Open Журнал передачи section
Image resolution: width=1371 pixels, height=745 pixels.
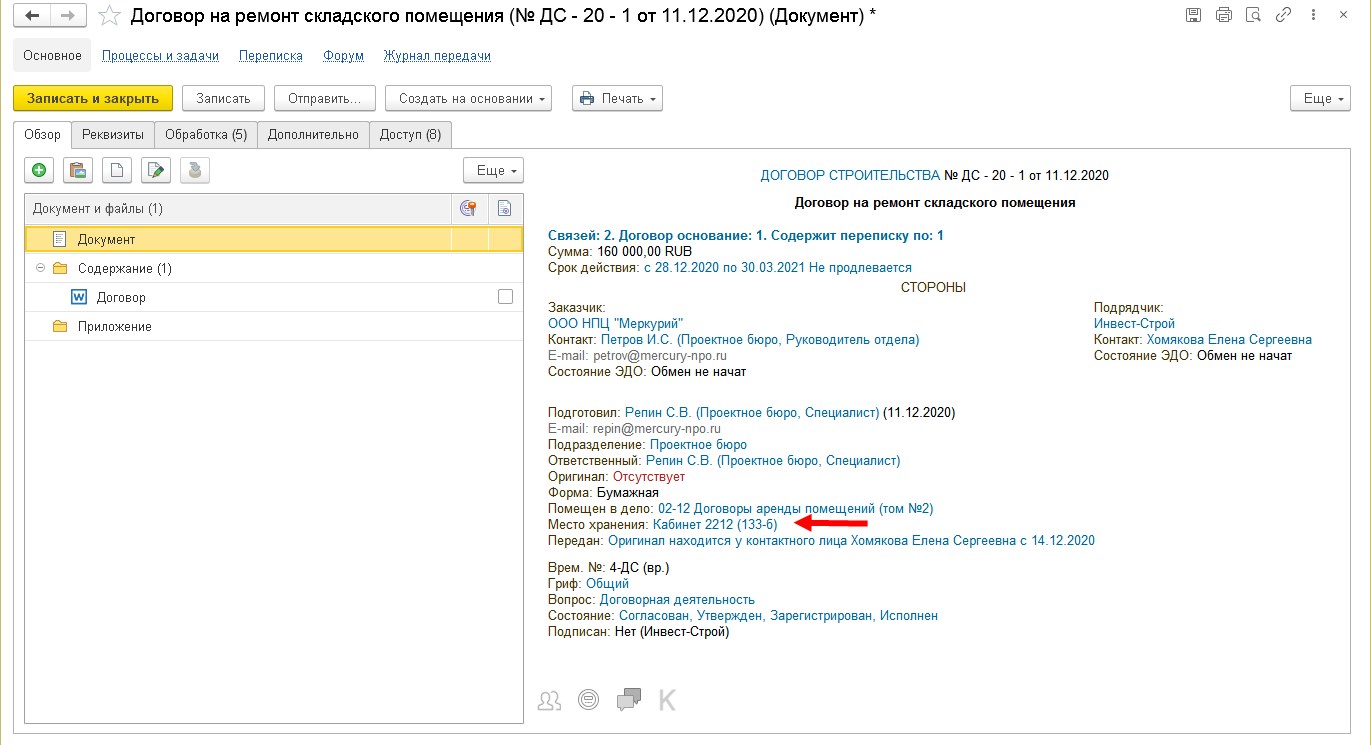pyautogui.click(x=437, y=56)
